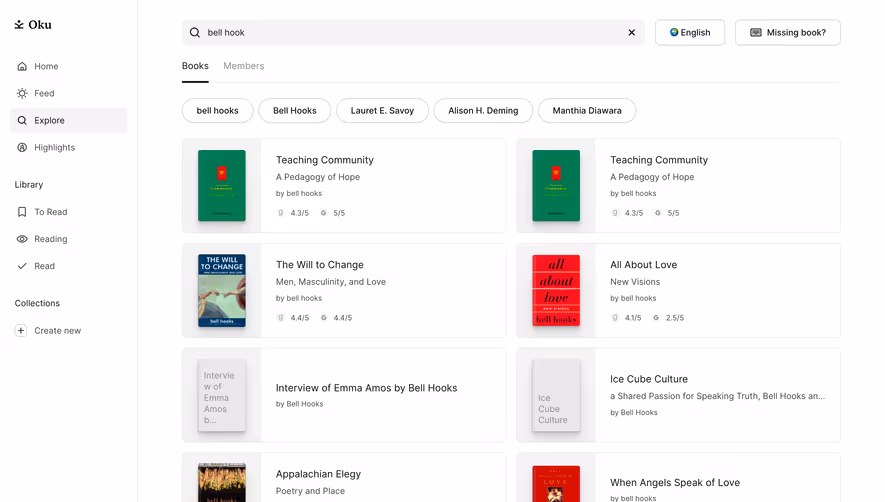
Task: Click the 'New Visions' subtitle
Action: [635, 282]
